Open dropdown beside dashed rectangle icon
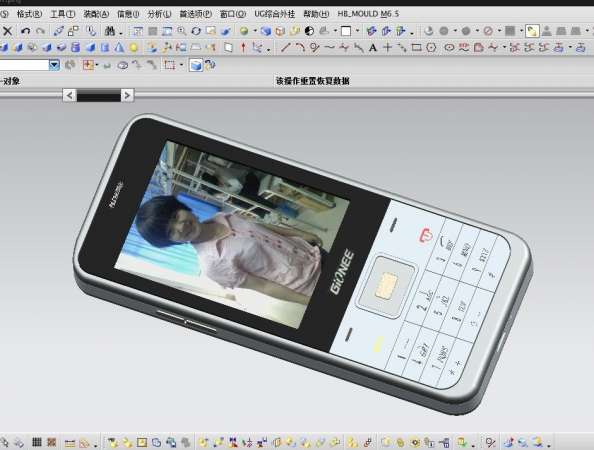This screenshot has height=450, width=594. pyautogui.click(x=181, y=65)
